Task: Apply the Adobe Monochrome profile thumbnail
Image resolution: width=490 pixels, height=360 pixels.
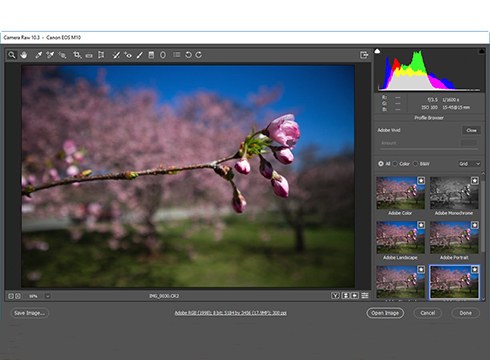Action: 454,193
